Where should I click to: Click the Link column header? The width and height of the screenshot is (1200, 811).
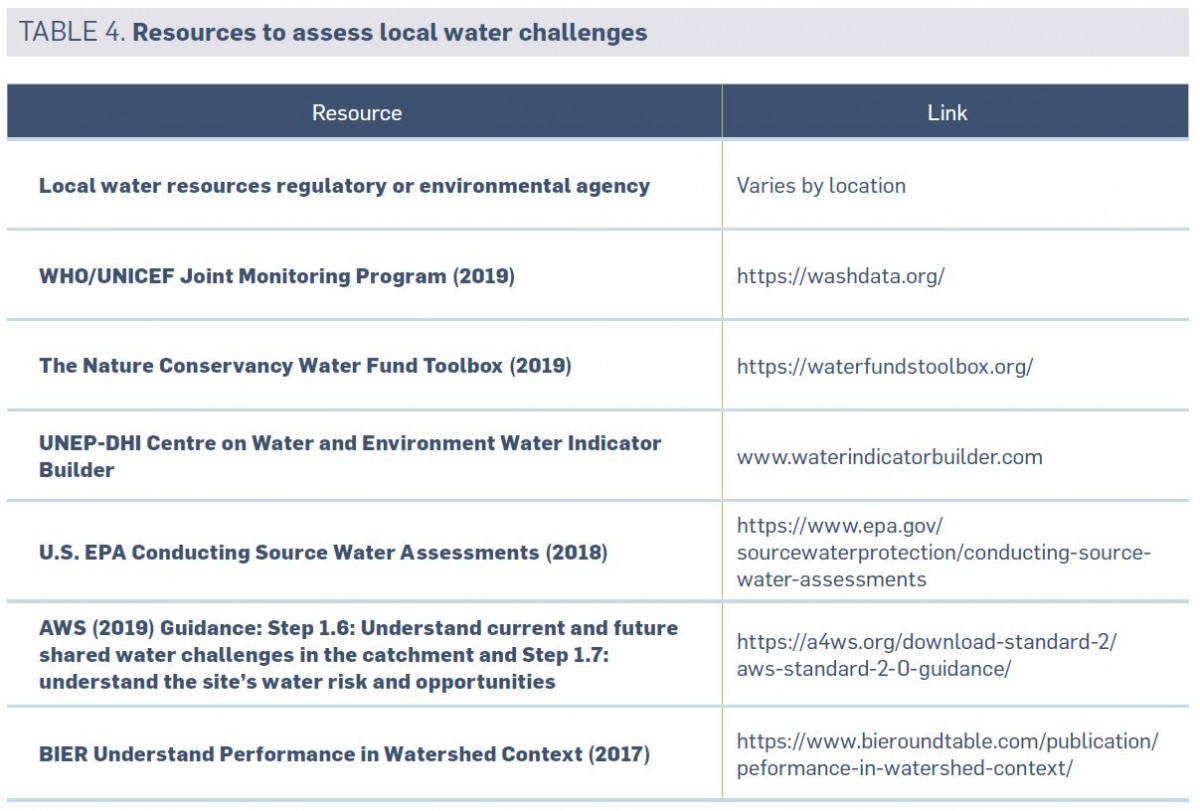947,113
